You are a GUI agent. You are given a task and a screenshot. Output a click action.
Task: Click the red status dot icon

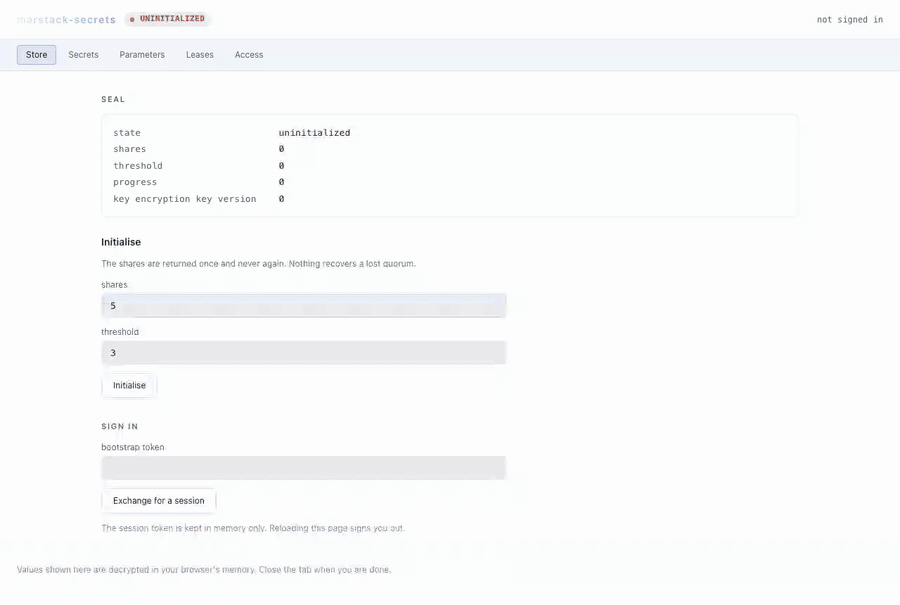[x=132, y=19]
